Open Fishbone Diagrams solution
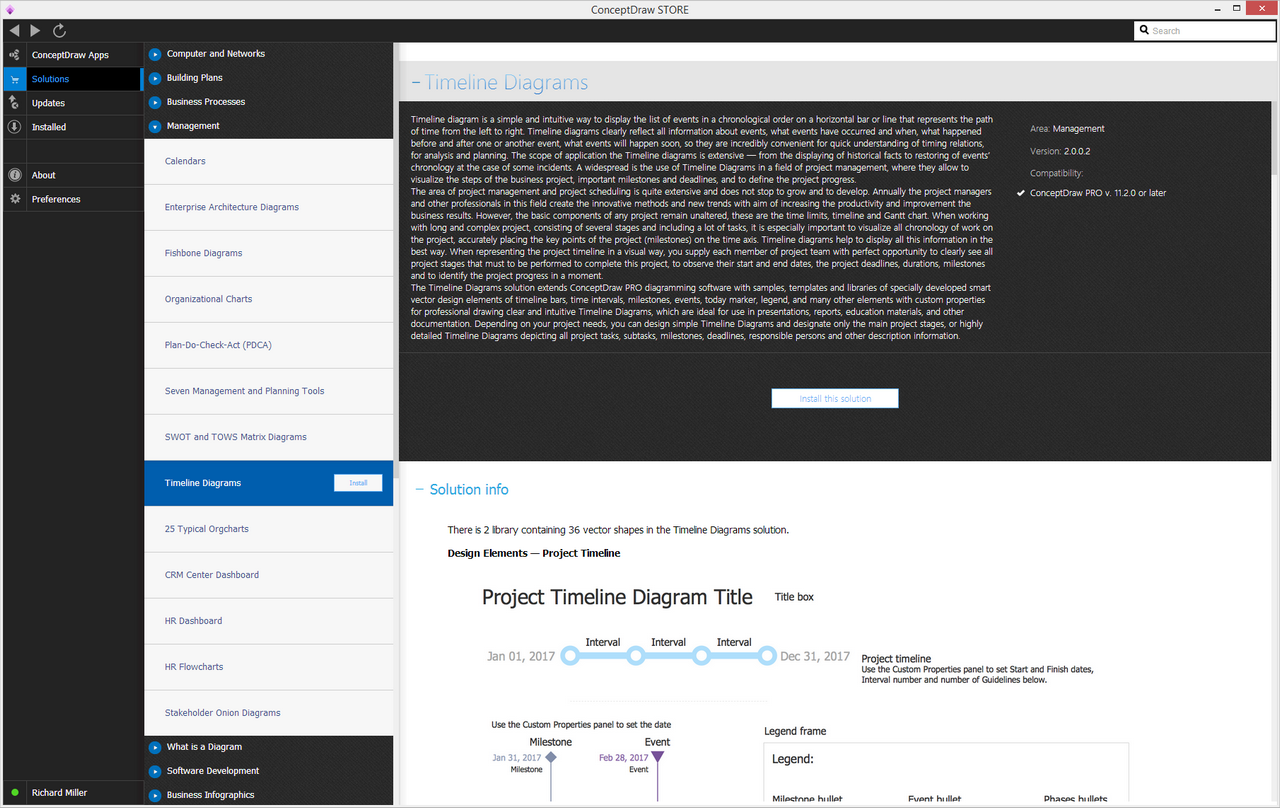Screen dimensions: 1280x808 [269, 253]
